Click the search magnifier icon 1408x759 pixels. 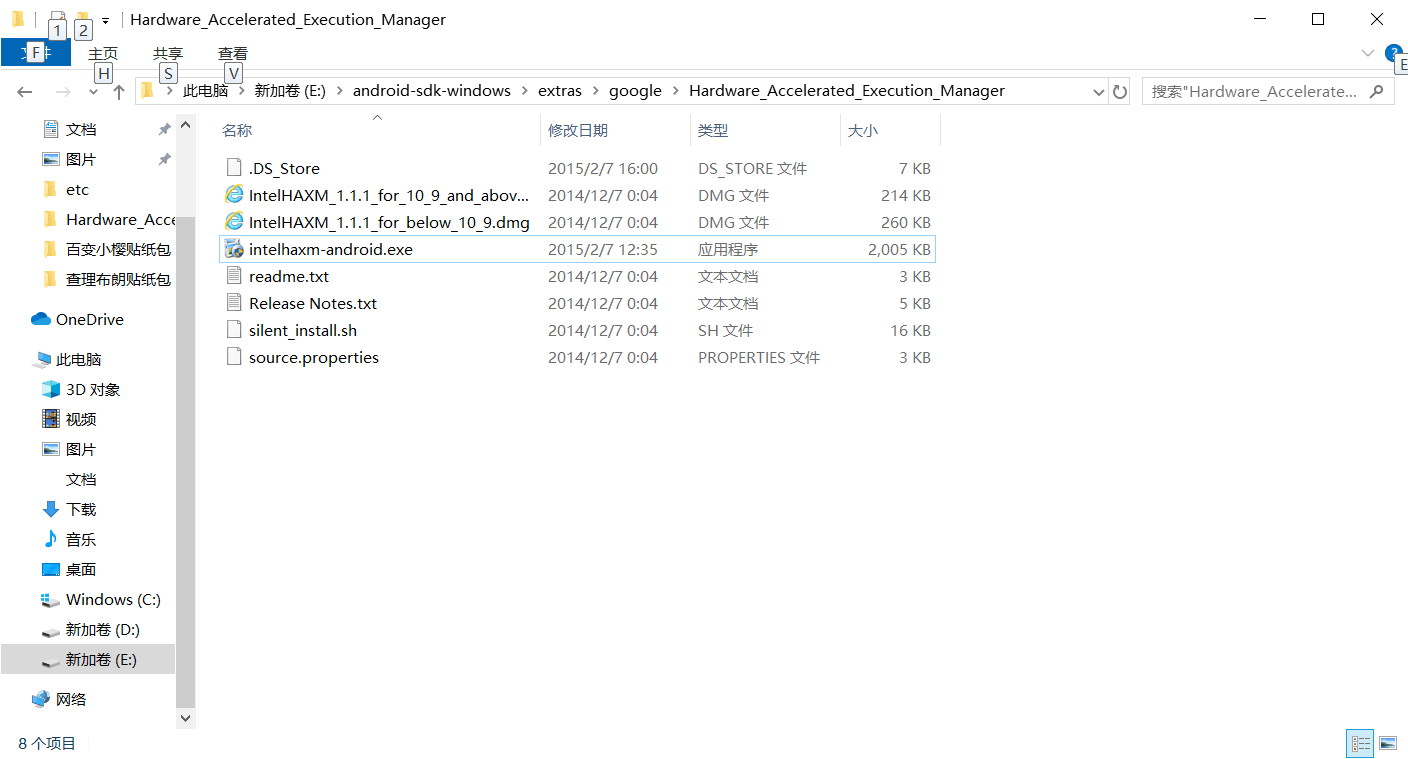point(1377,91)
